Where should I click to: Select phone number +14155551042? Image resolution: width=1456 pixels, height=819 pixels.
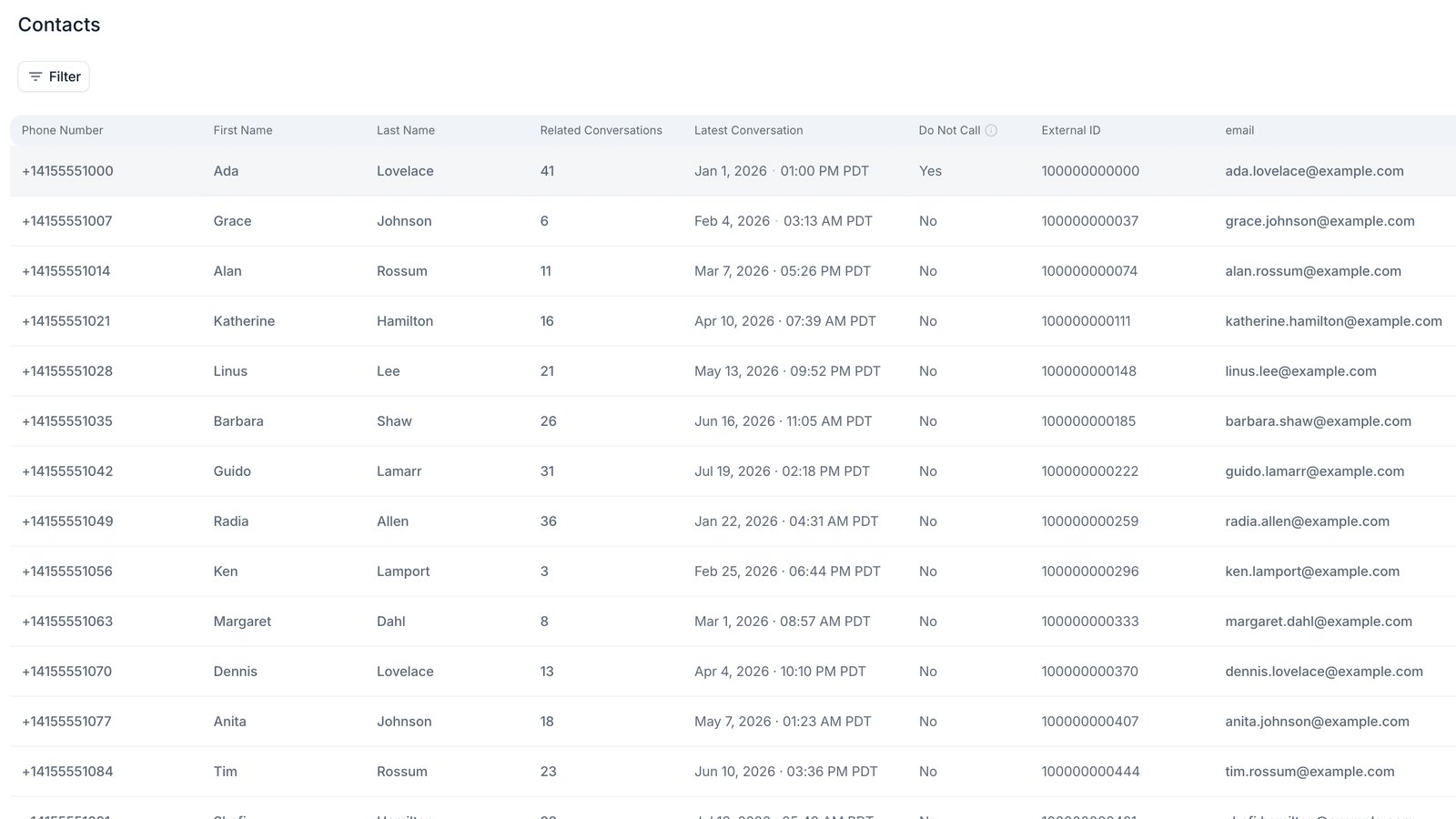pyautogui.click(x=67, y=471)
